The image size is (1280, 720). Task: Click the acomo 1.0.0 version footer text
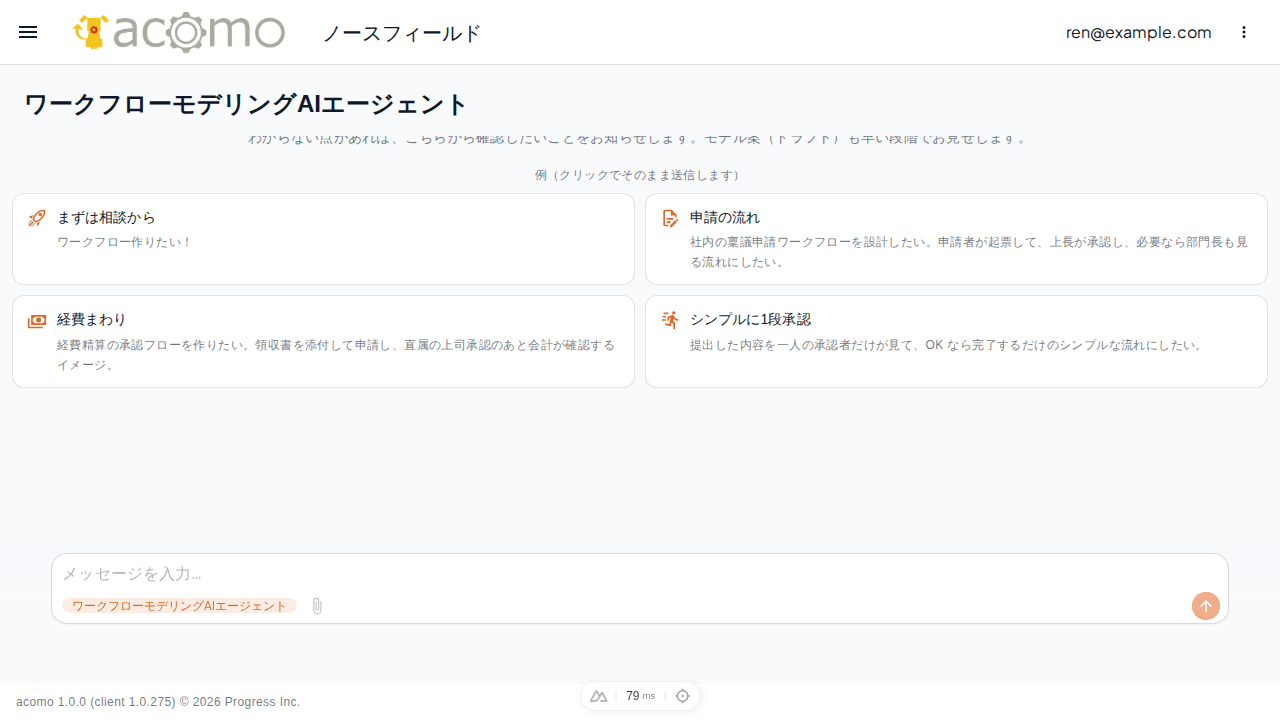pyautogui.click(x=158, y=702)
